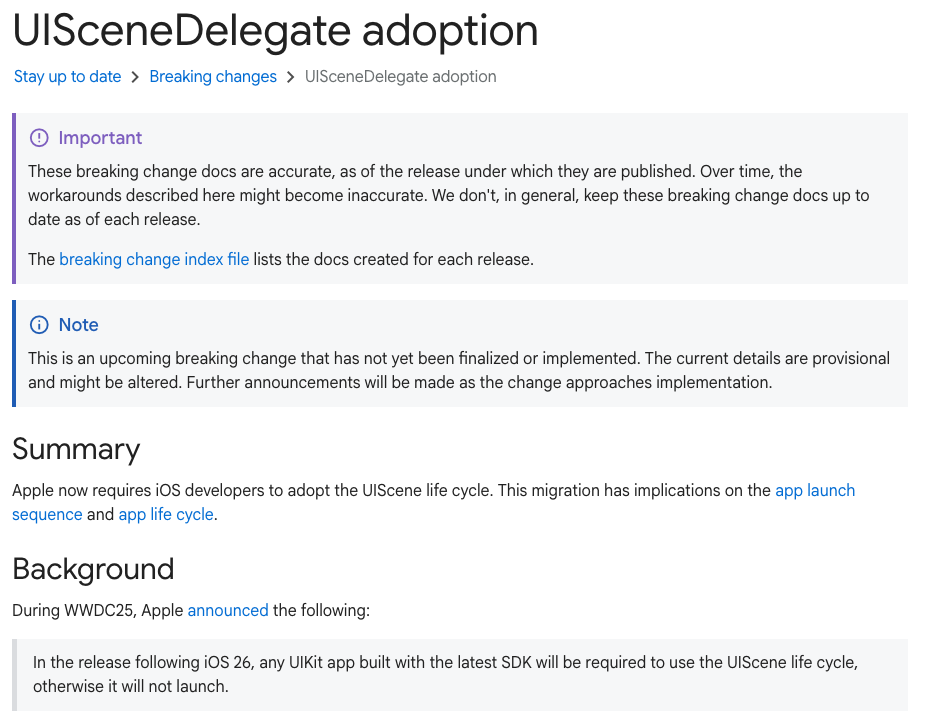Click the UISceneDelegate adoption page title
This screenshot has width=927, height=717.
pos(275,31)
